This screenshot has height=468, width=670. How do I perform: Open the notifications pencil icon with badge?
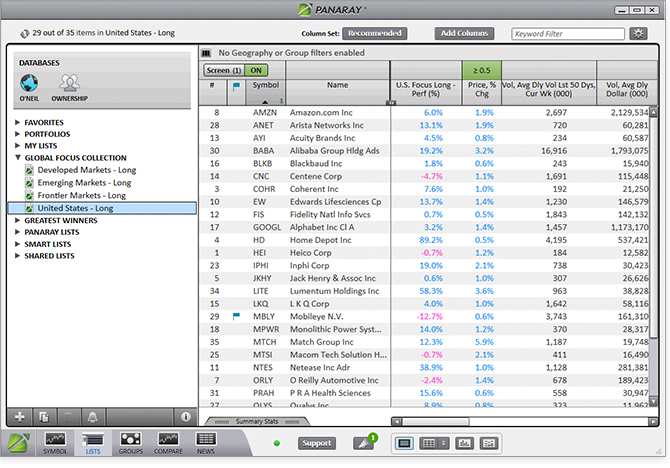click(365, 443)
